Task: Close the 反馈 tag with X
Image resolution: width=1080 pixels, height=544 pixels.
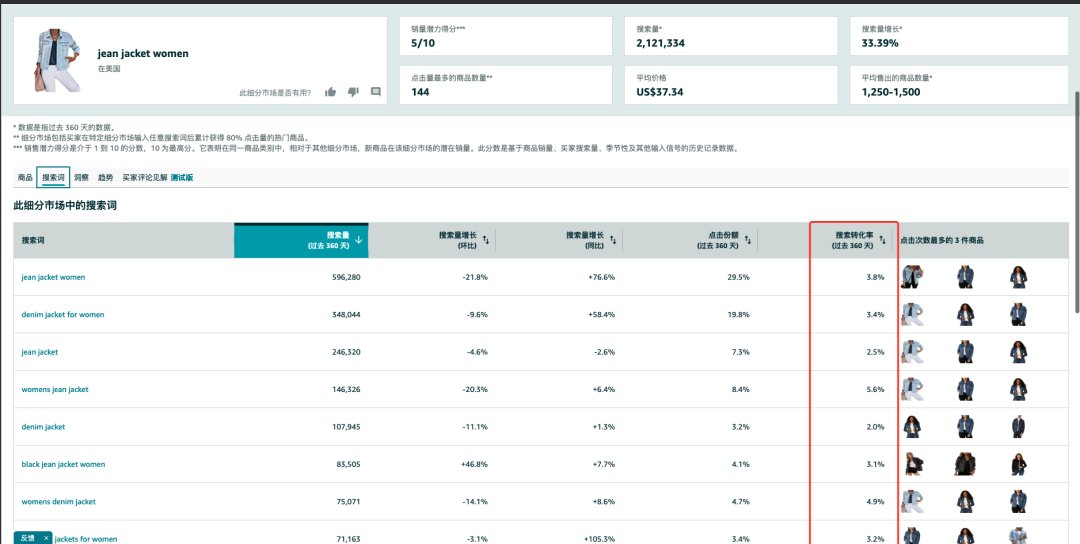Action: 46,538
